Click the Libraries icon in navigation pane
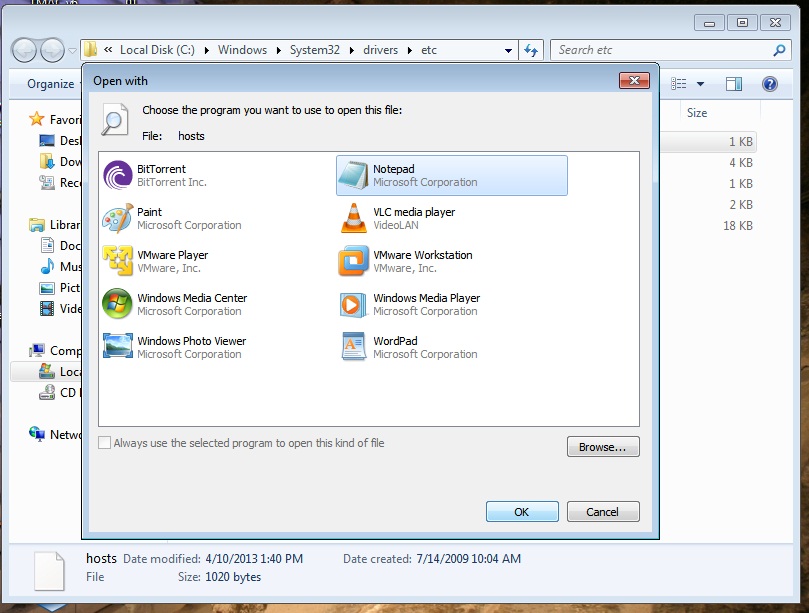The height and width of the screenshot is (613, 809). 37,225
